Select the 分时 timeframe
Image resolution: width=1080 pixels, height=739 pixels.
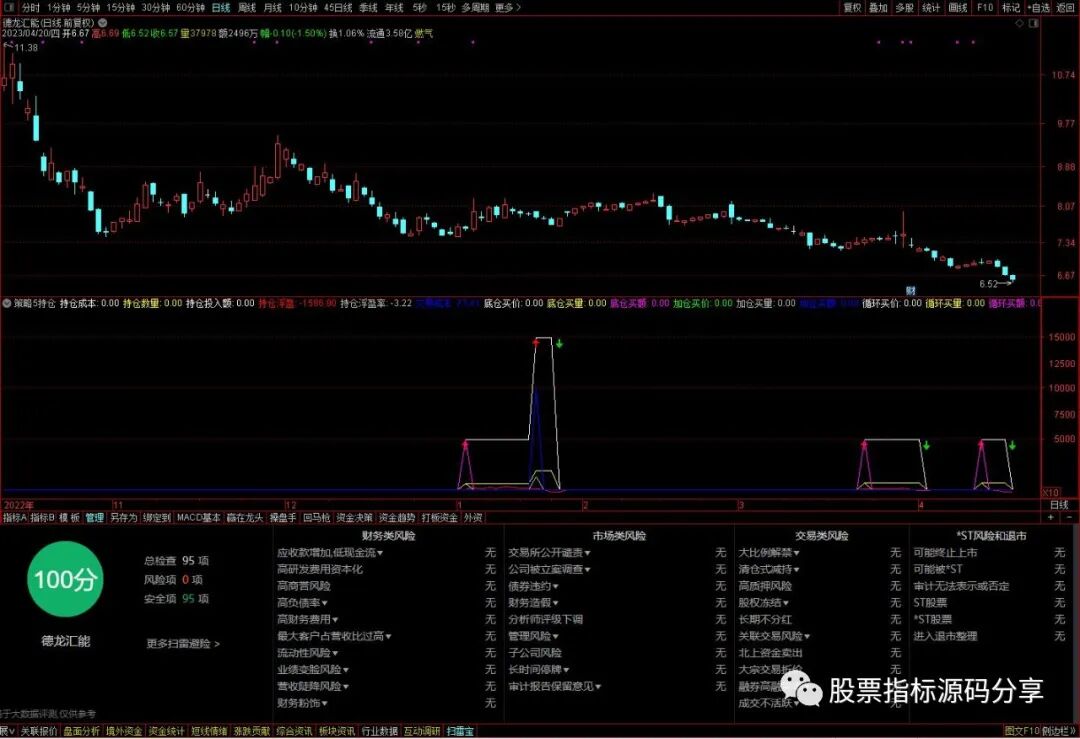click(x=31, y=8)
